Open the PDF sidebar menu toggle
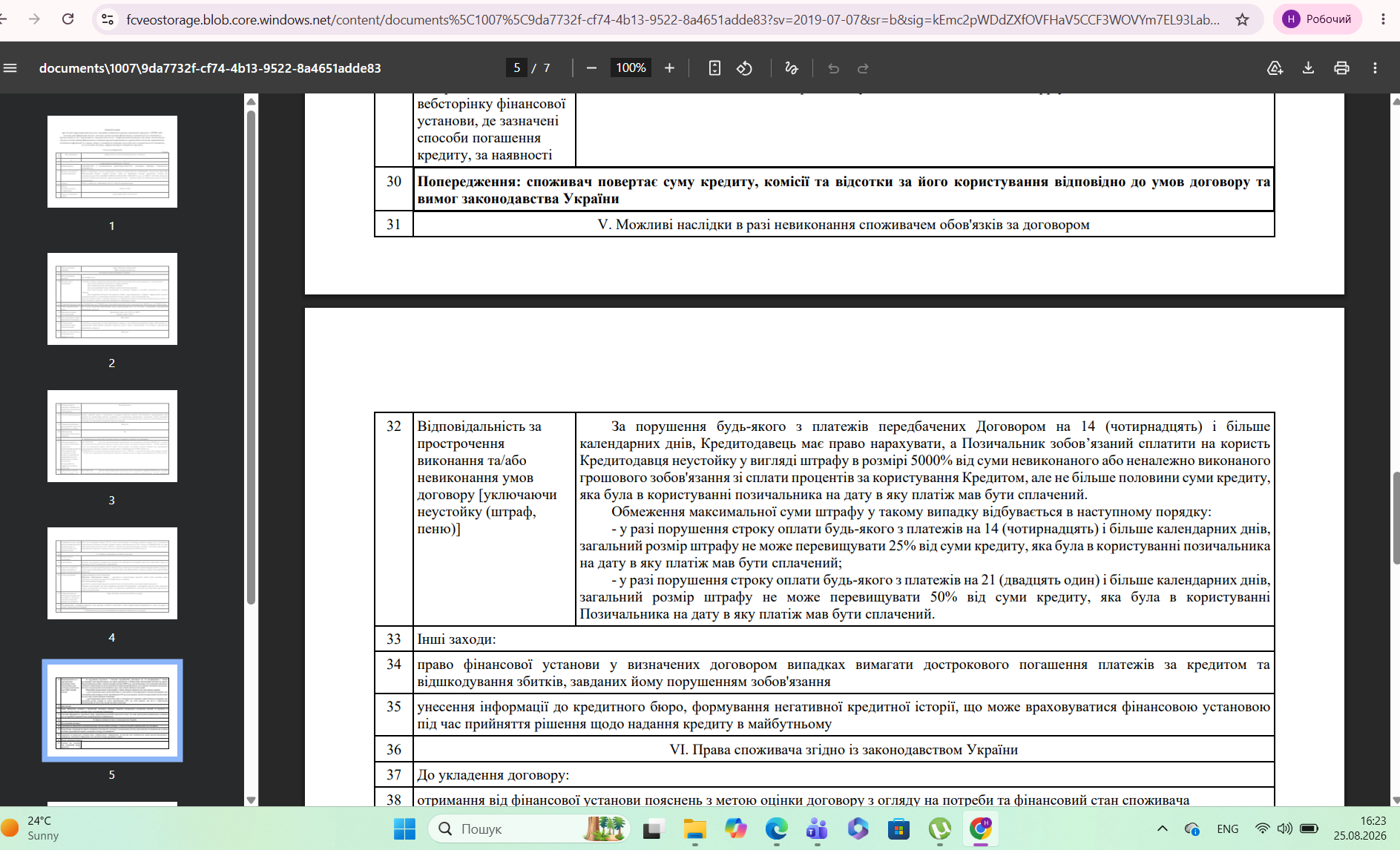Viewport: 1400px width, 850px height. (10, 68)
